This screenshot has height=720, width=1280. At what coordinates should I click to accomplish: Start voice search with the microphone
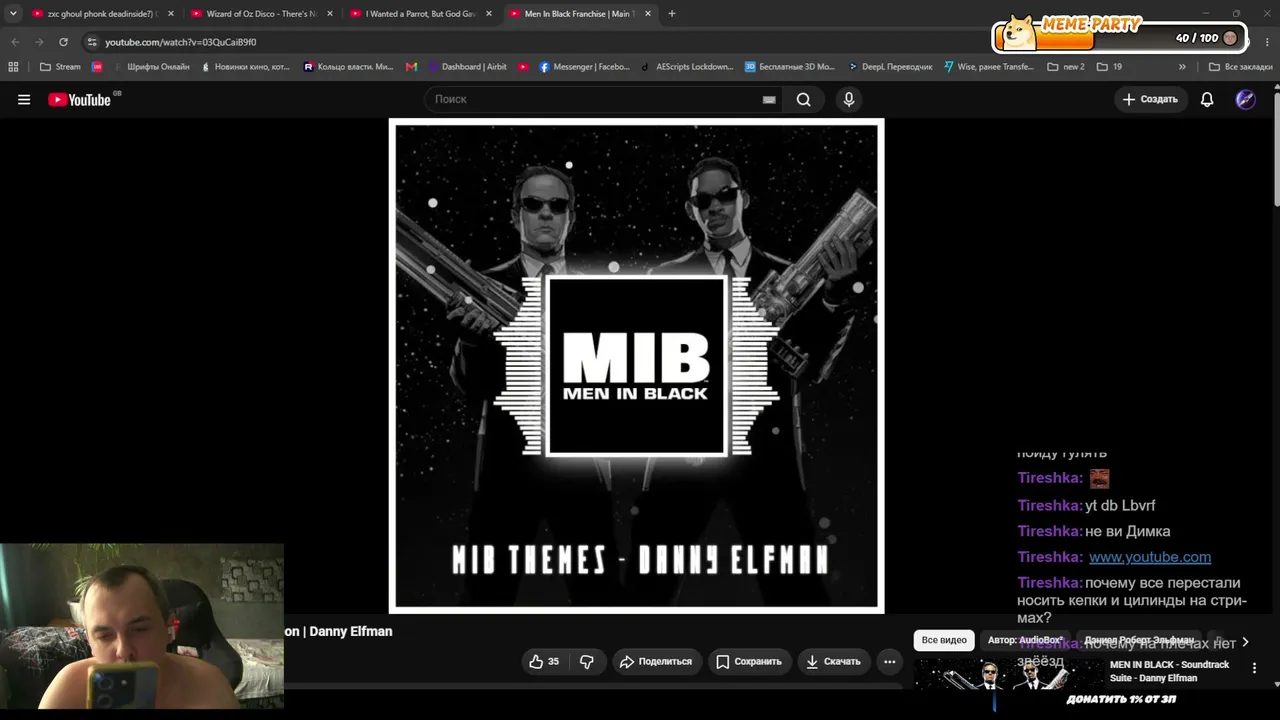[849, 99]
